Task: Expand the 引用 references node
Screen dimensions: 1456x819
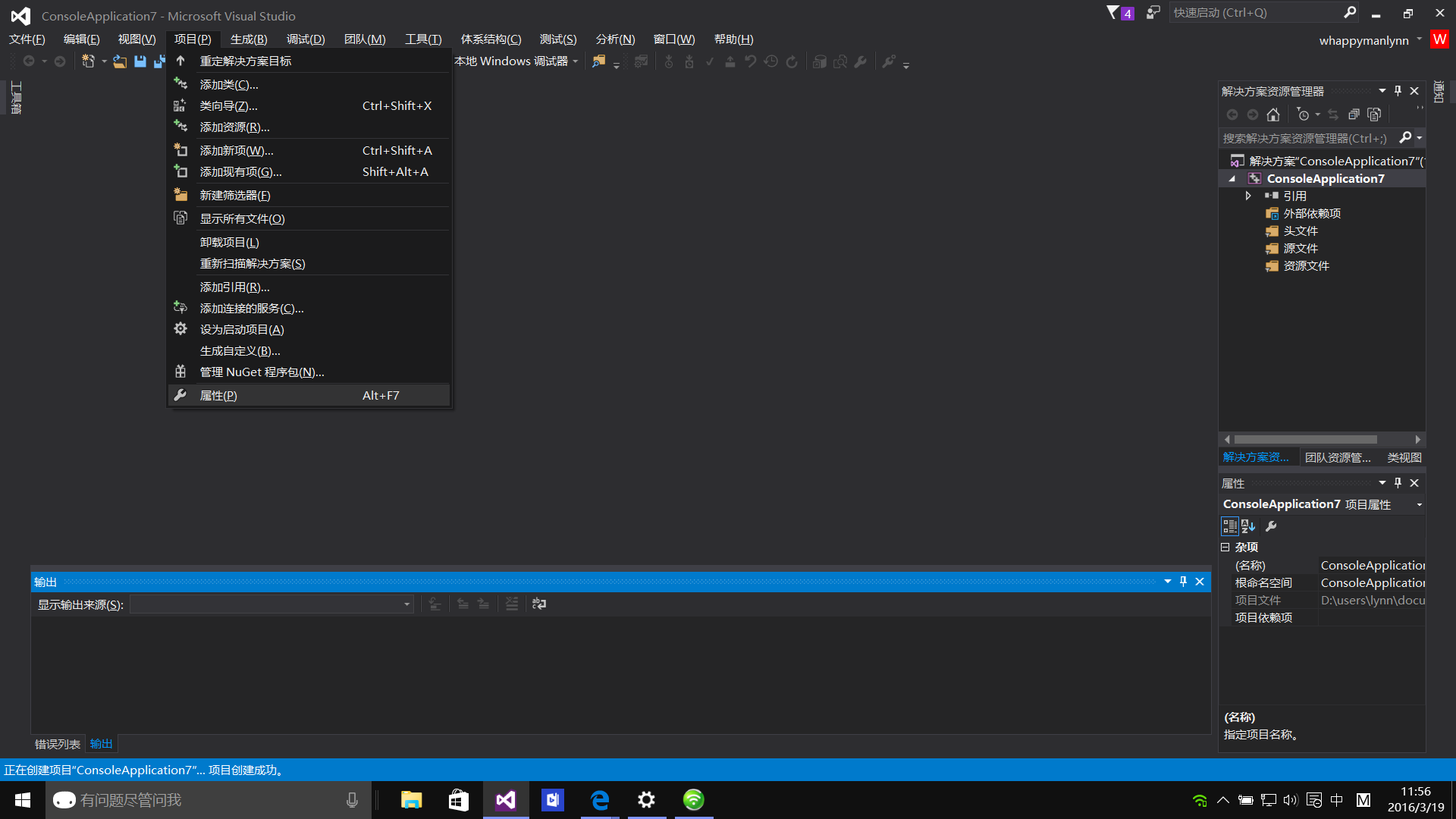Action: (1248, 196)
